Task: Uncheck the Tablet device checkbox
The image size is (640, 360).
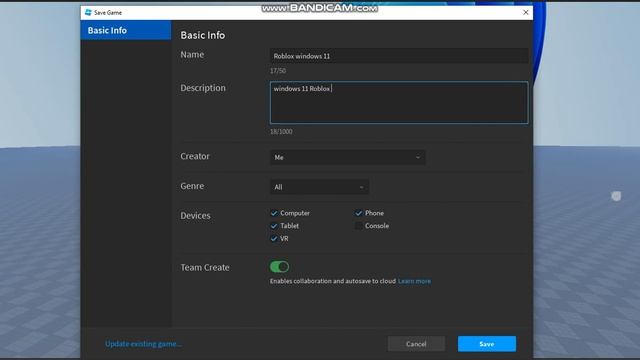Action: pyautogui.click(x=274, y=226)
